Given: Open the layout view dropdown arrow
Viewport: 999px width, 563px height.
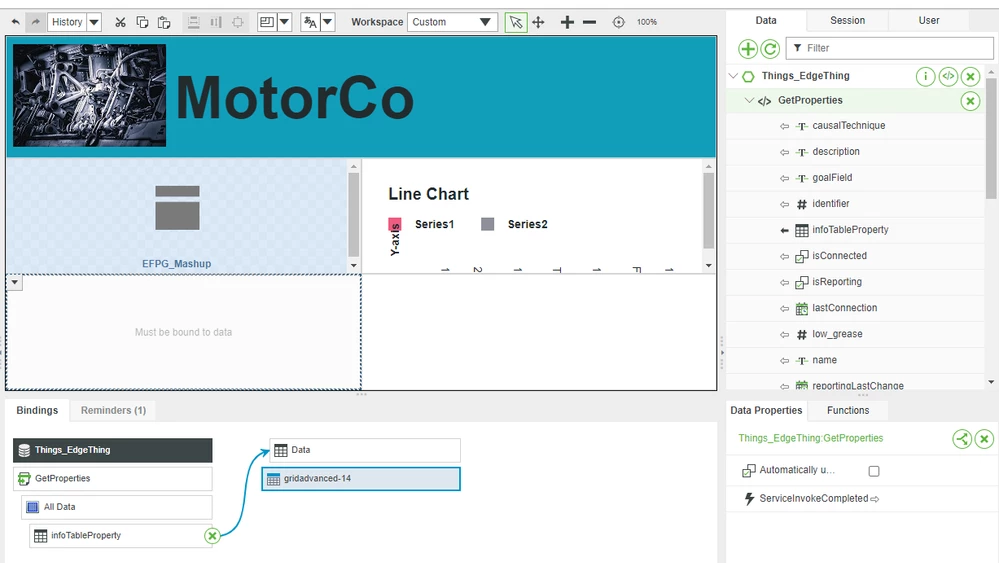Looking at the screenshot, I should coord(285,22).
